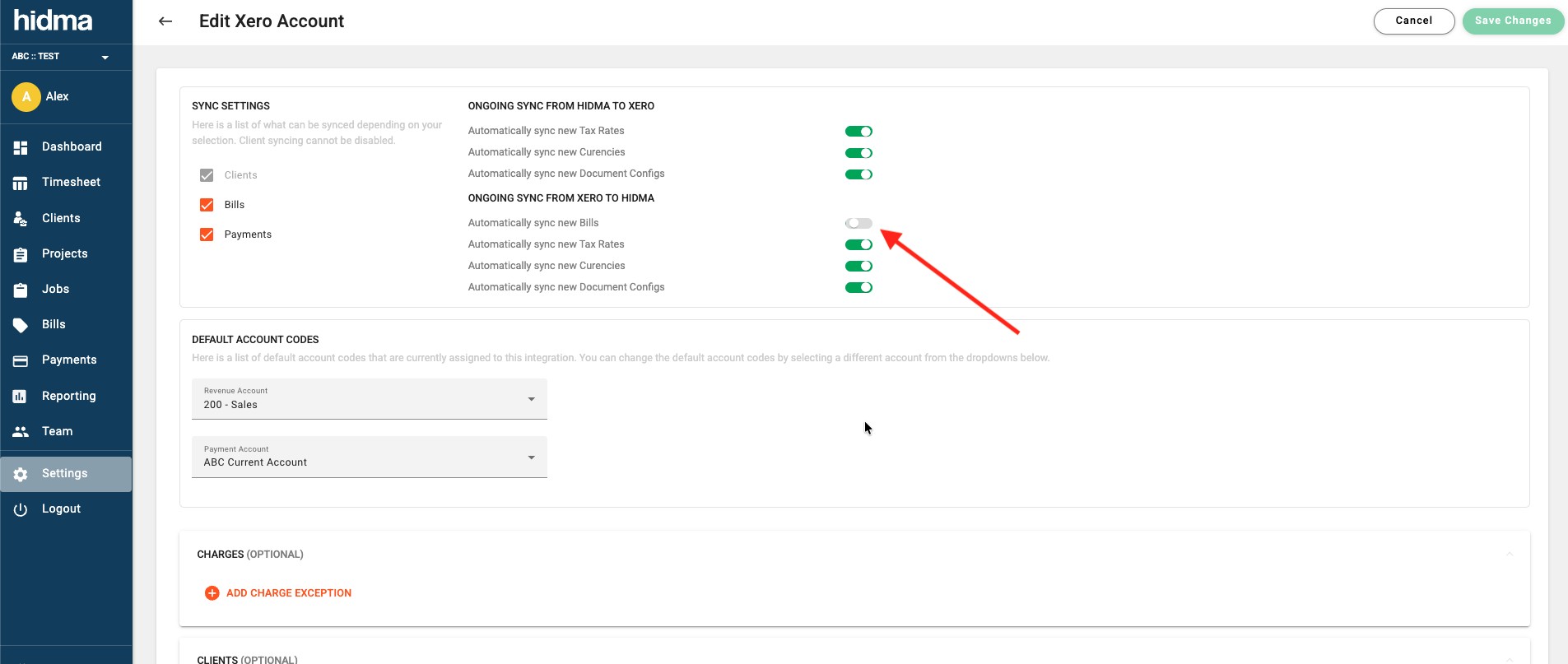The image size is (1568, 664).
Task: Open the Dashboard menu item
Action: pyautogui.click(x=66, y=146)
